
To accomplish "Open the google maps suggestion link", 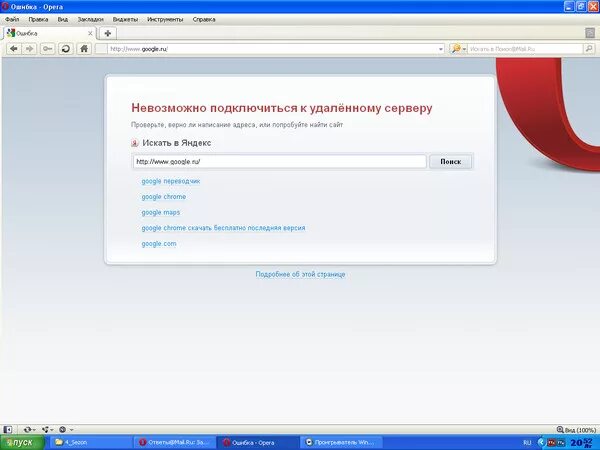I will click(x=161, y=212).
